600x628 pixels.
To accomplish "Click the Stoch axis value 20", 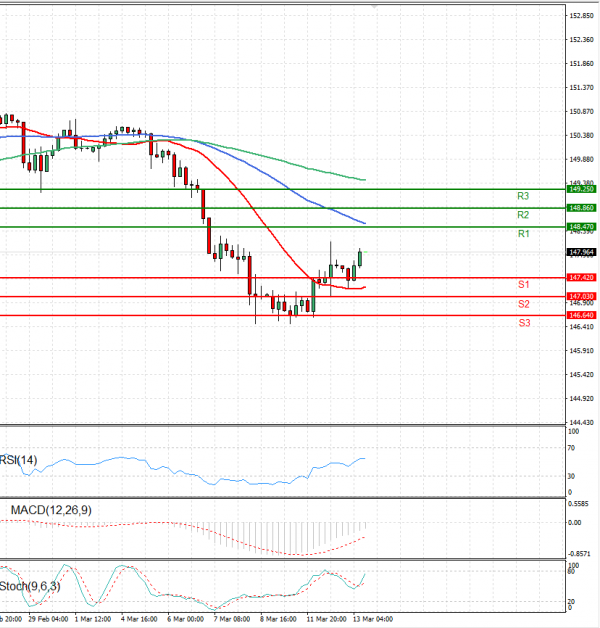I will (572, 602).
